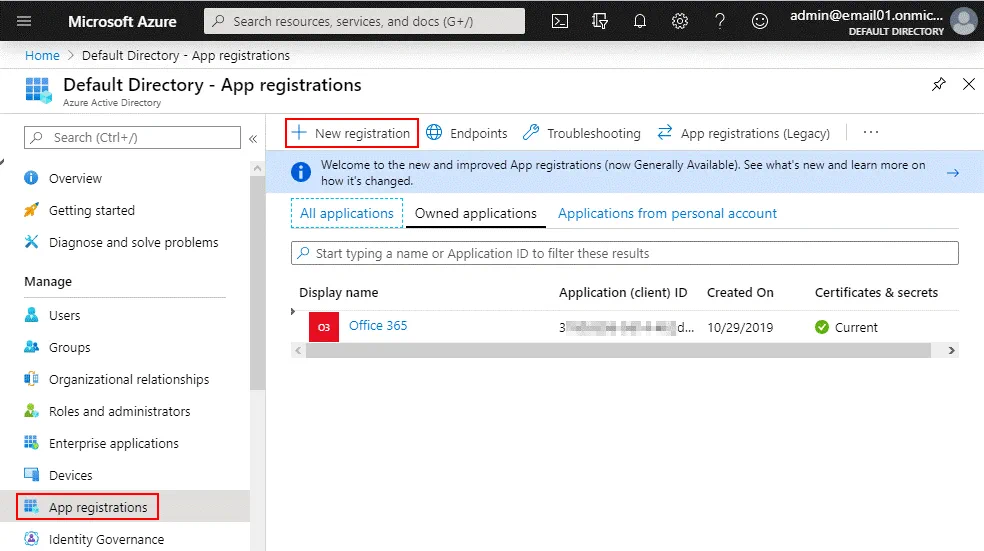Viewport: 984px width, 551px height.
Task: Click Default Directory - App registrations breadcrumb
Action: coord(186,55)
